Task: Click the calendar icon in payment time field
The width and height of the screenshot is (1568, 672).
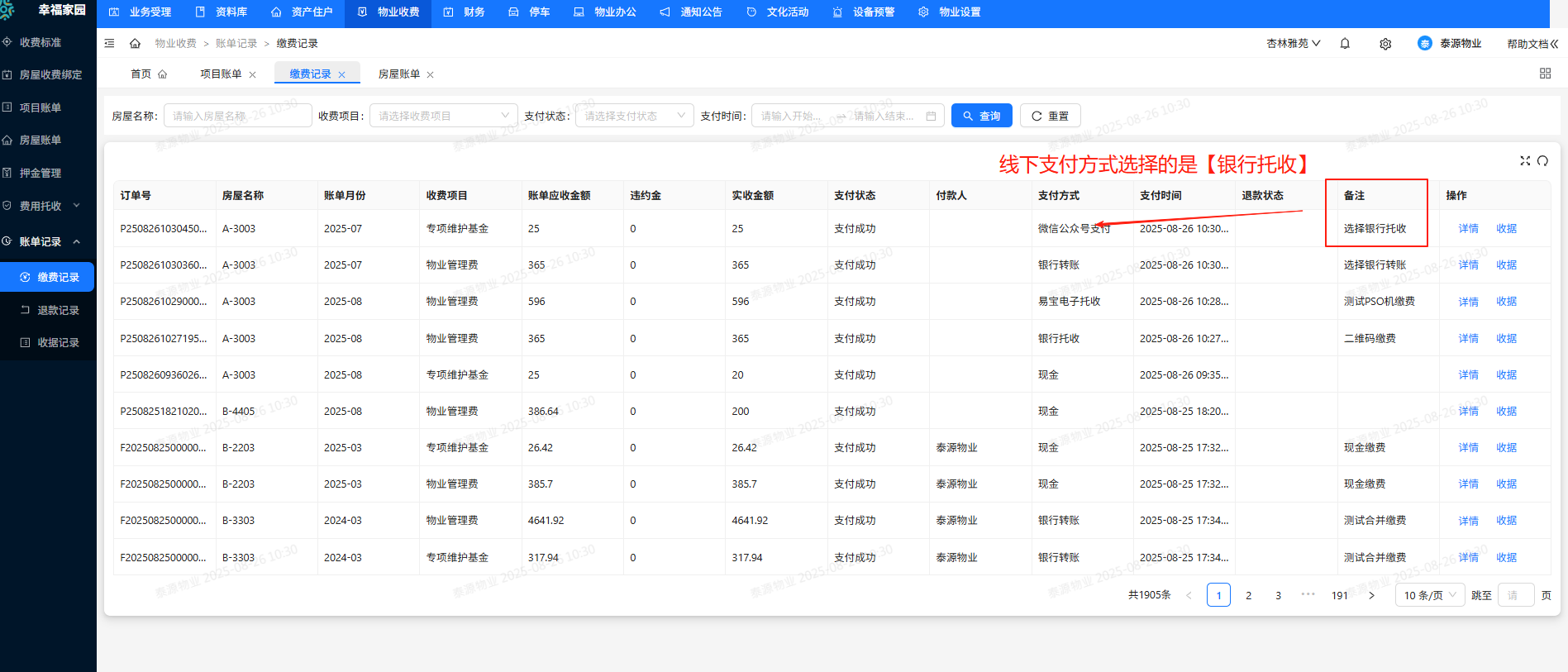Action: [931, 116]
